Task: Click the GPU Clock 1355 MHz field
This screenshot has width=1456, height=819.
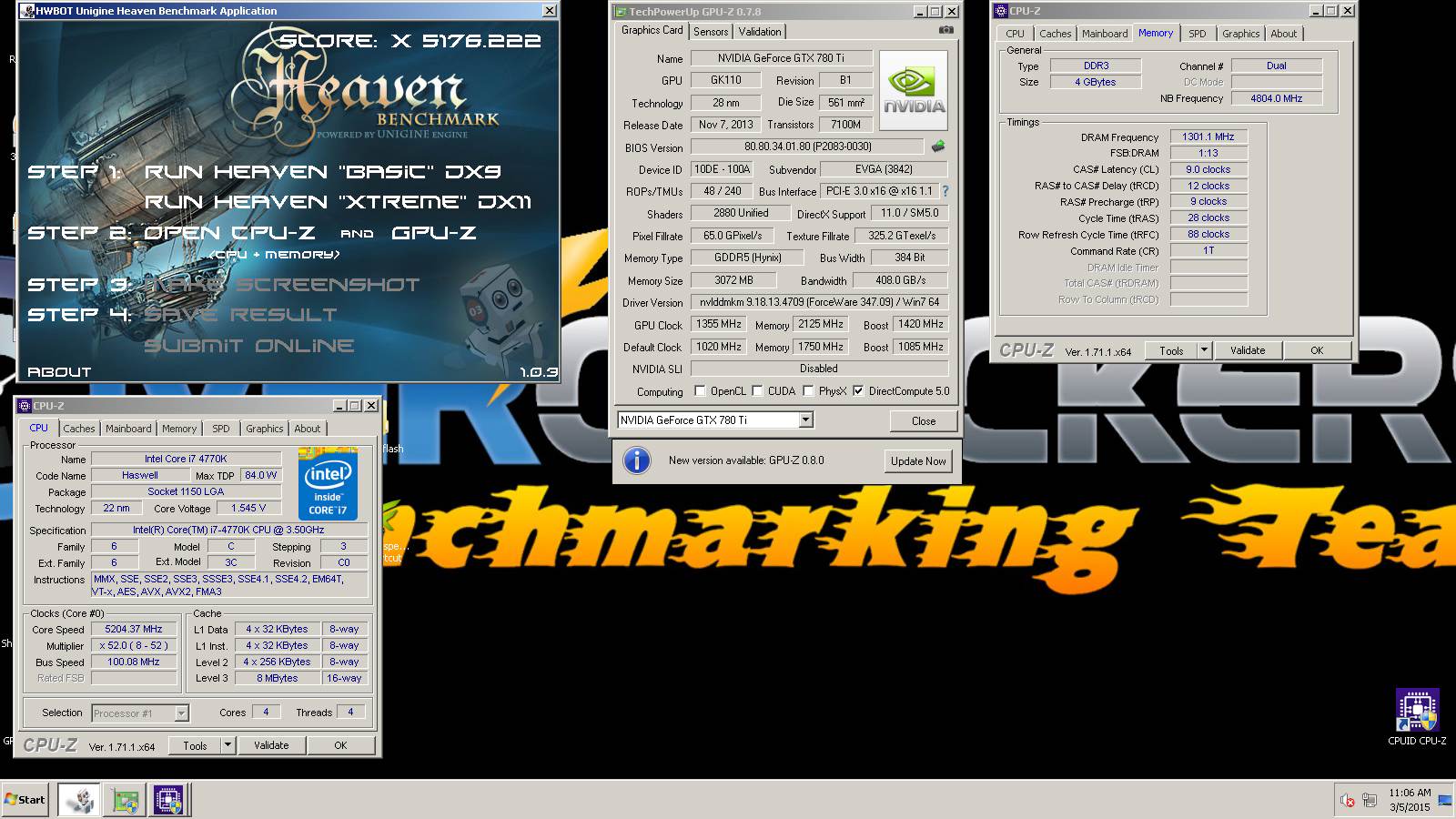Action: [719, 324]
